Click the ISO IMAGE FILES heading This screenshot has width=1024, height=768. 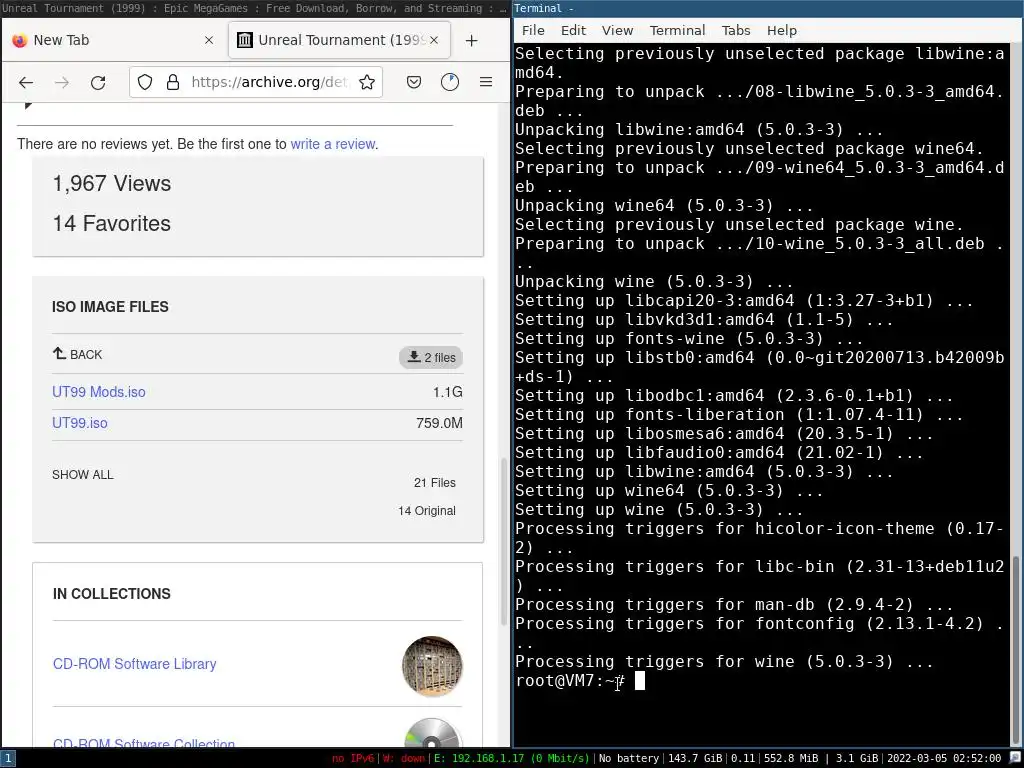110,307
